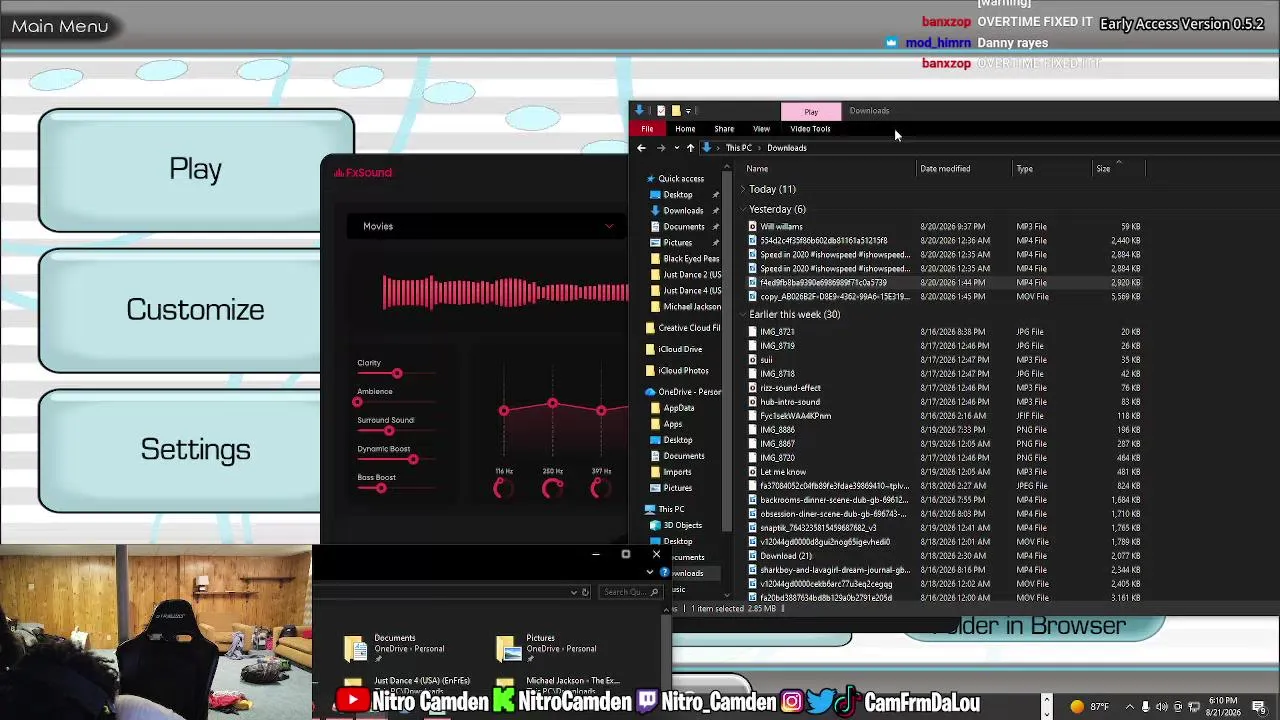Open Pictures OneDrive folder in back window
This screenshot has height=720, width=1280.
point(547,647)
